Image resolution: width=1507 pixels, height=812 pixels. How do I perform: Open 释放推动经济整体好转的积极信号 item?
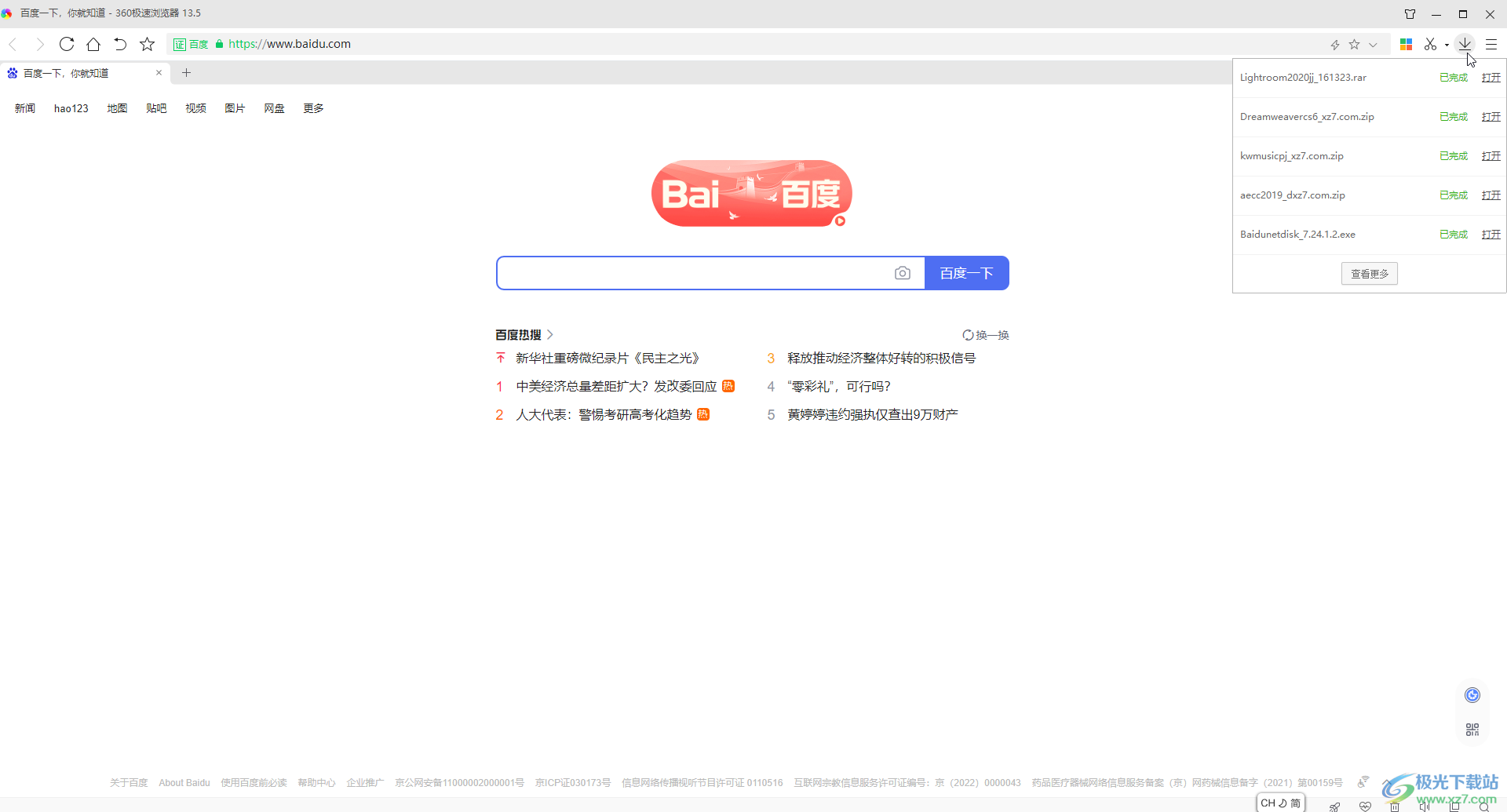click(881, 359)
